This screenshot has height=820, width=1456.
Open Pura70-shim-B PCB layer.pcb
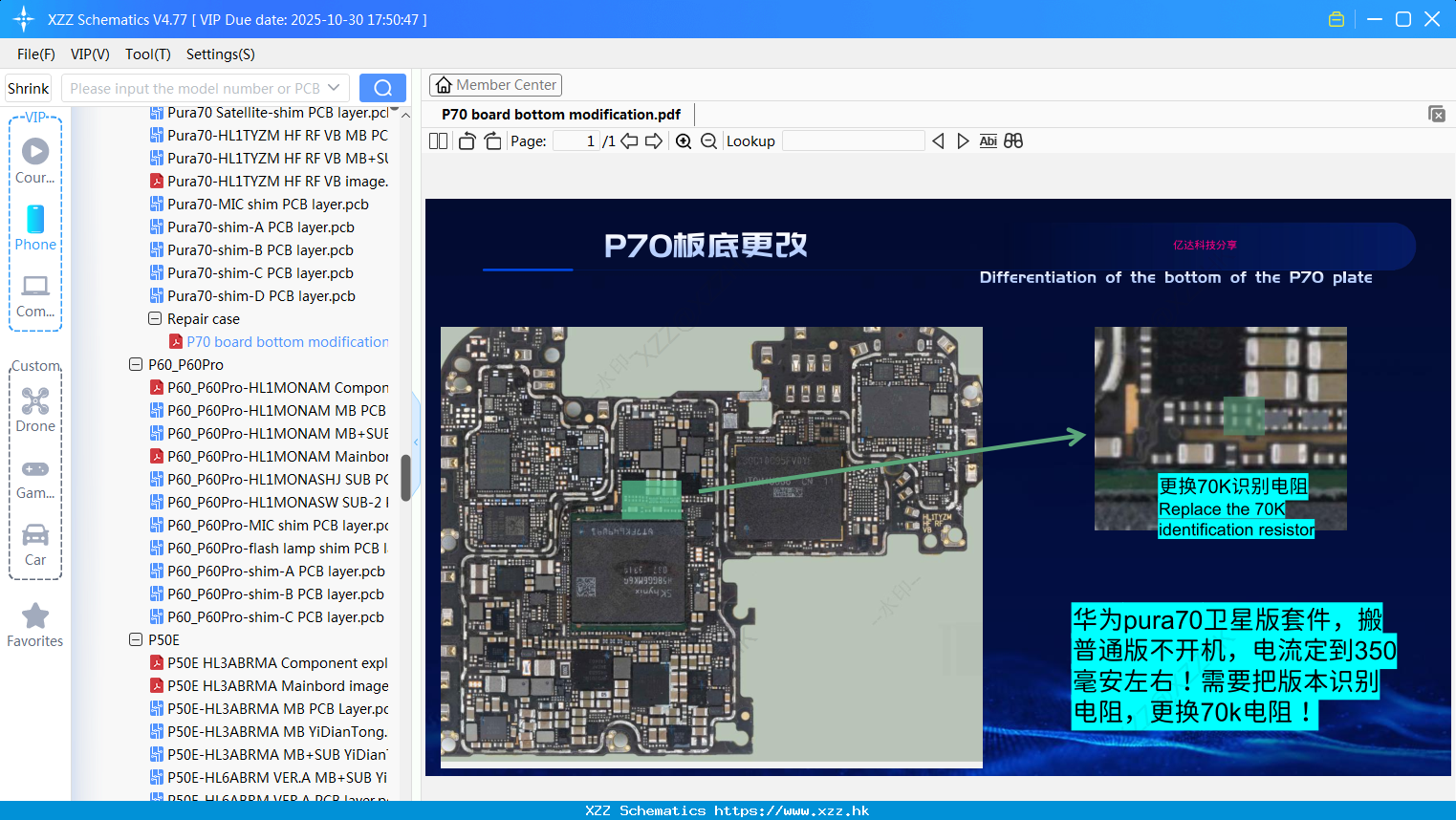tap(252, 250)
